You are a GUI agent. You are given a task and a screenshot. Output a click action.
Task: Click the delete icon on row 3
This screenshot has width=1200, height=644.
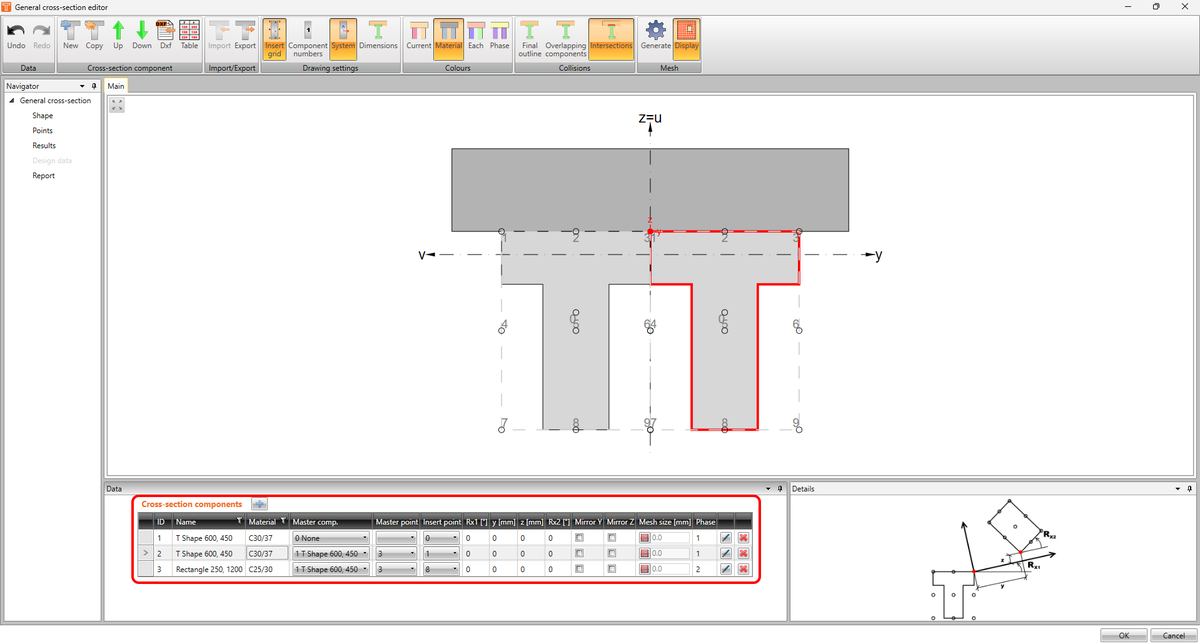click(x=742, y=568)
